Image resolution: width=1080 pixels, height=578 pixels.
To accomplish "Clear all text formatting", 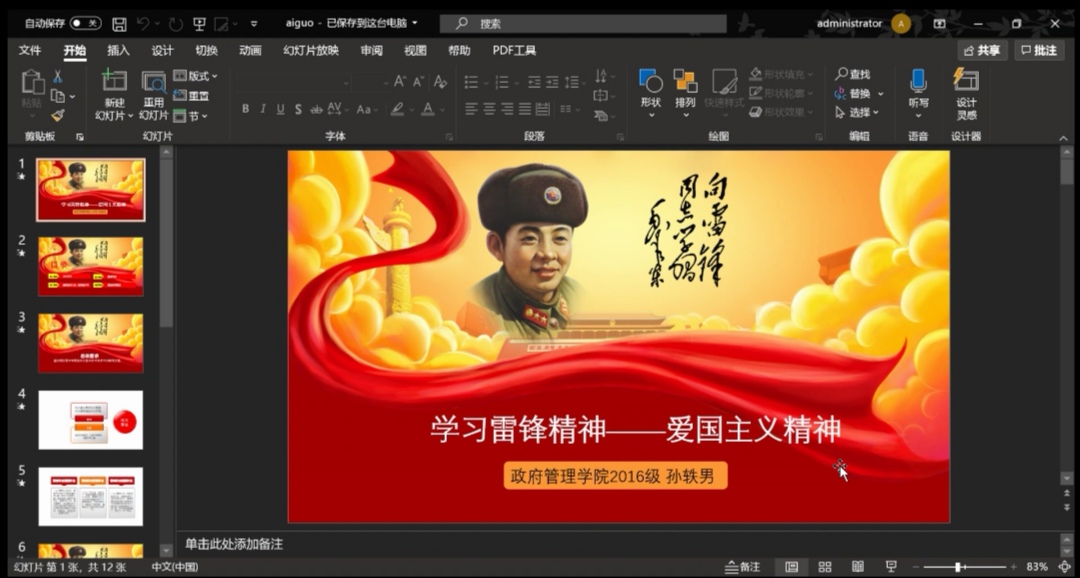I will [440, 82].
